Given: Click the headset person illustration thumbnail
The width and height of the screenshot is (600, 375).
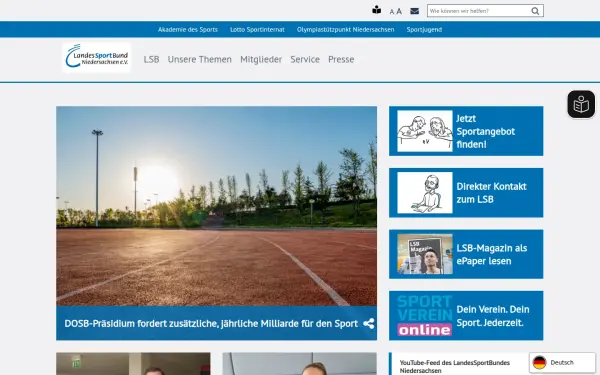Looking at the screenshot, I should click(x=425, y=193).
